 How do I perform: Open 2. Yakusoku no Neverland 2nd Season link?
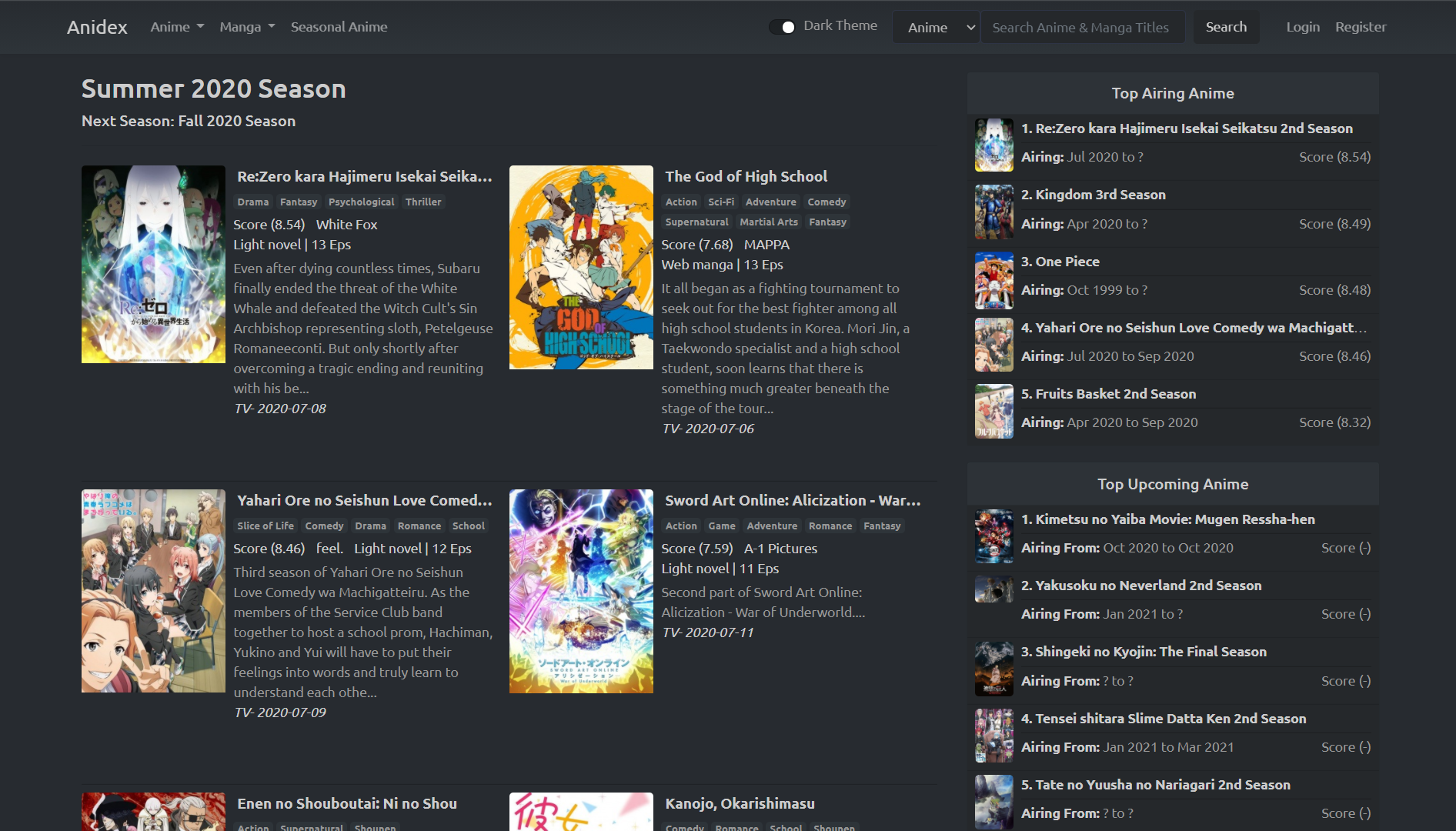(1141, 586)
